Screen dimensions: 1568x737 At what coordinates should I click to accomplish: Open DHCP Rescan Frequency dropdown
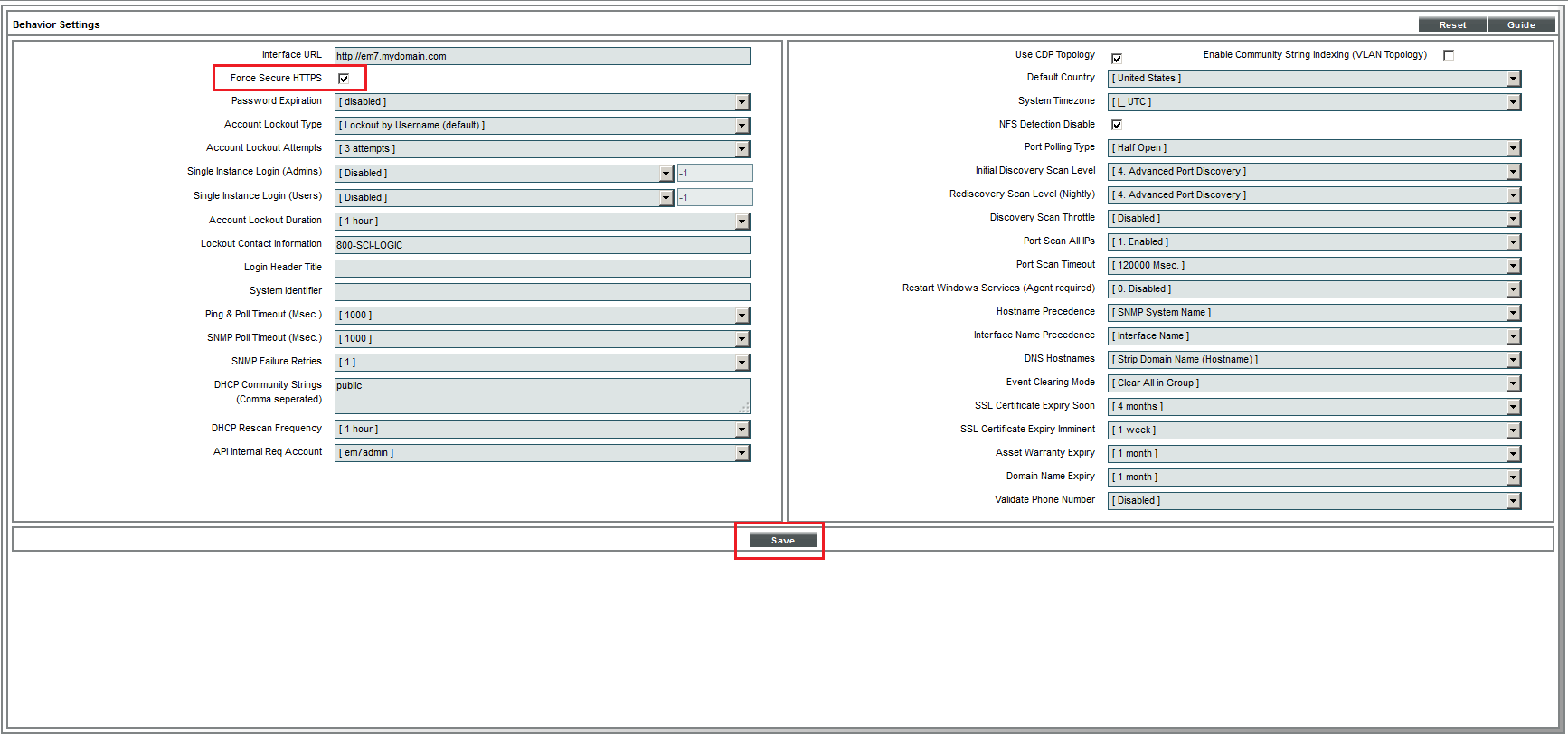543,430
